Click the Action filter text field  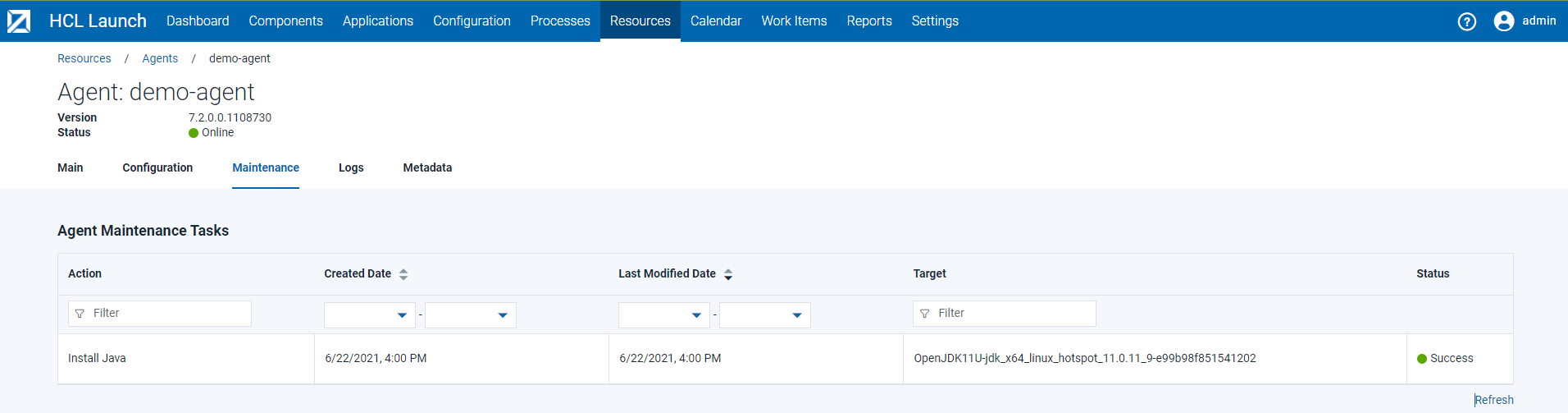click(x=168, y=314)
